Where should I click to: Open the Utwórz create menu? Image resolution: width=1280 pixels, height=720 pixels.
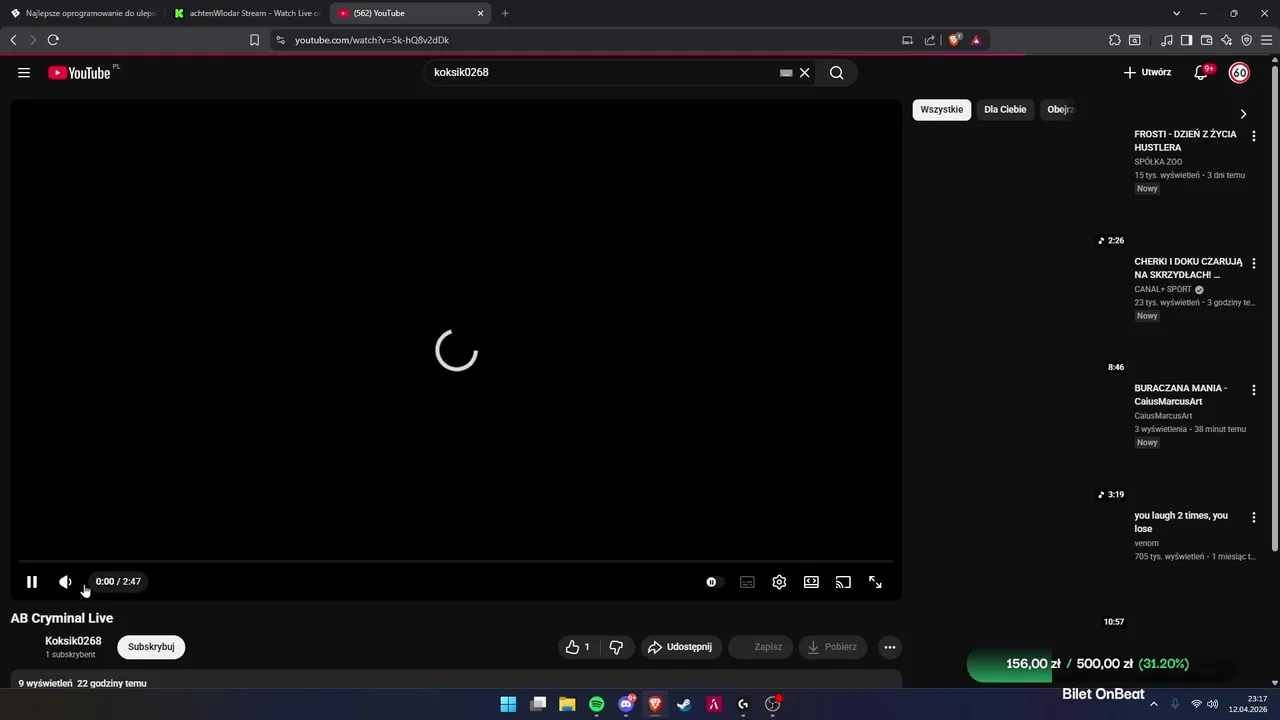[x=1147, y=72]
